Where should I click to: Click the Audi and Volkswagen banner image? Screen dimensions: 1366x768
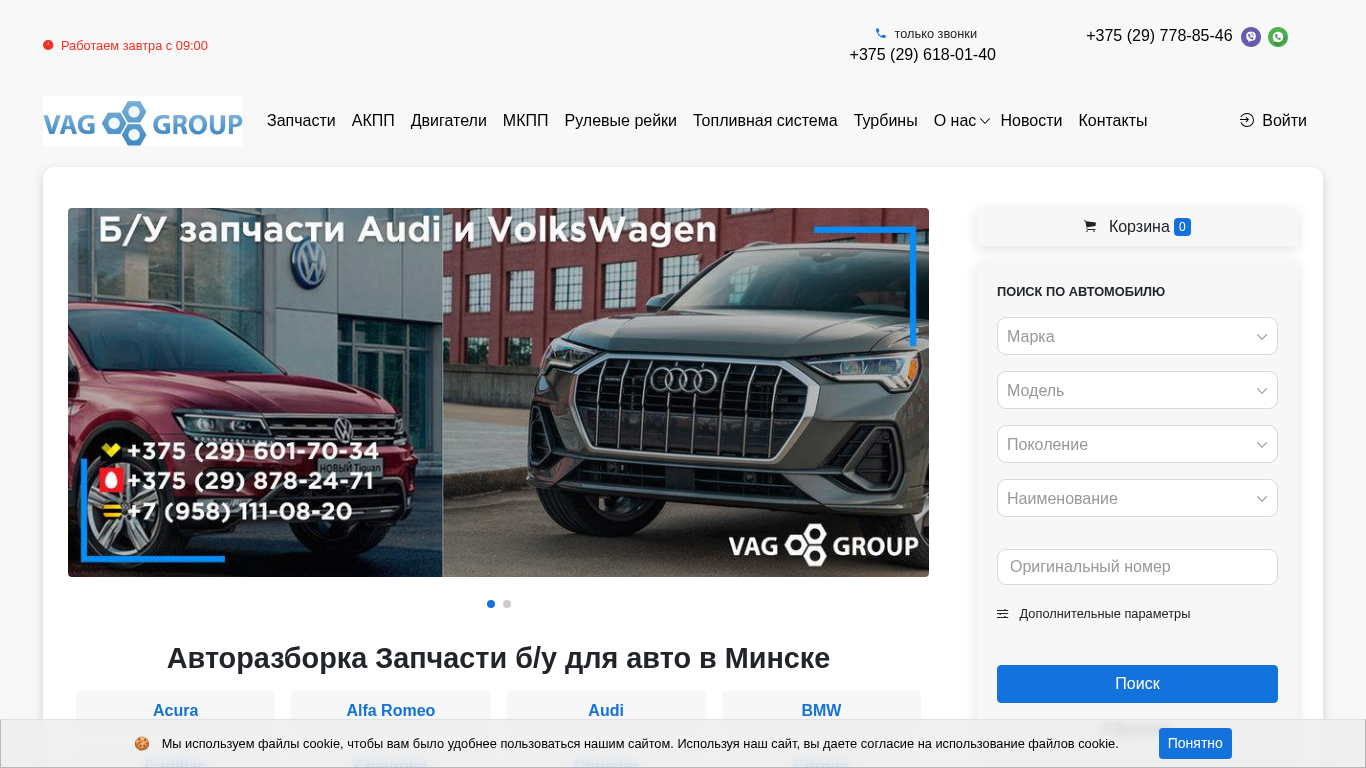click(x=498, y=392)
